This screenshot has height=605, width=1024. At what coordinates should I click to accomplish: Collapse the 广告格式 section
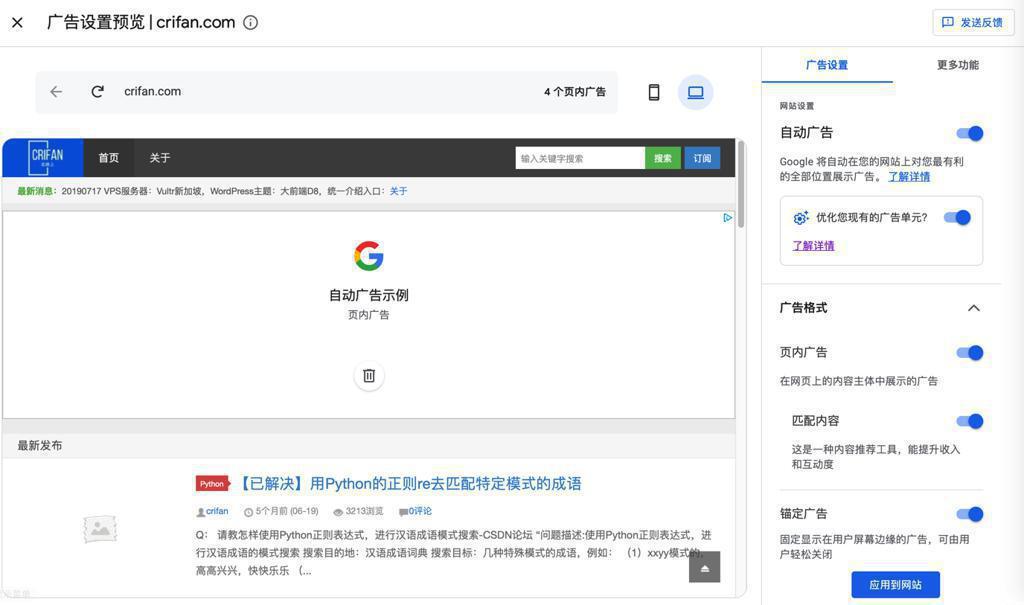[x=973, y=308]
